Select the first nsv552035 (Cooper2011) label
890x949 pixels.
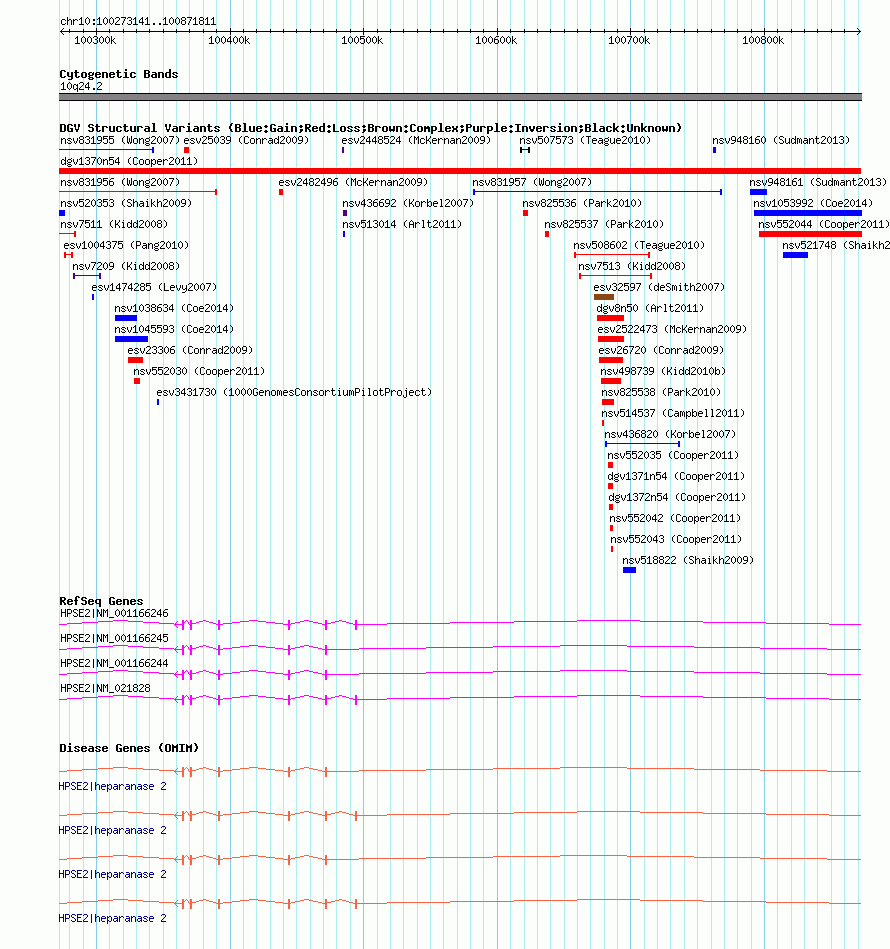point(673,455)
